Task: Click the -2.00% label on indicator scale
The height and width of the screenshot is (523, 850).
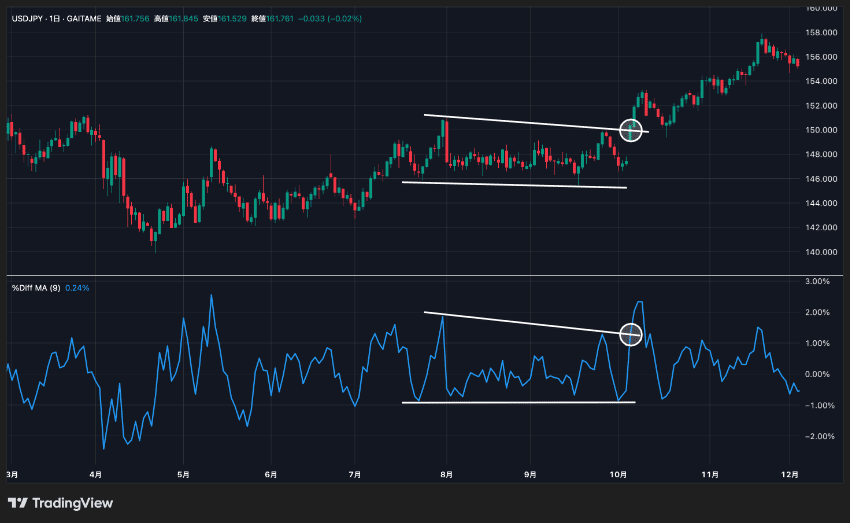Action: [817, 436]
